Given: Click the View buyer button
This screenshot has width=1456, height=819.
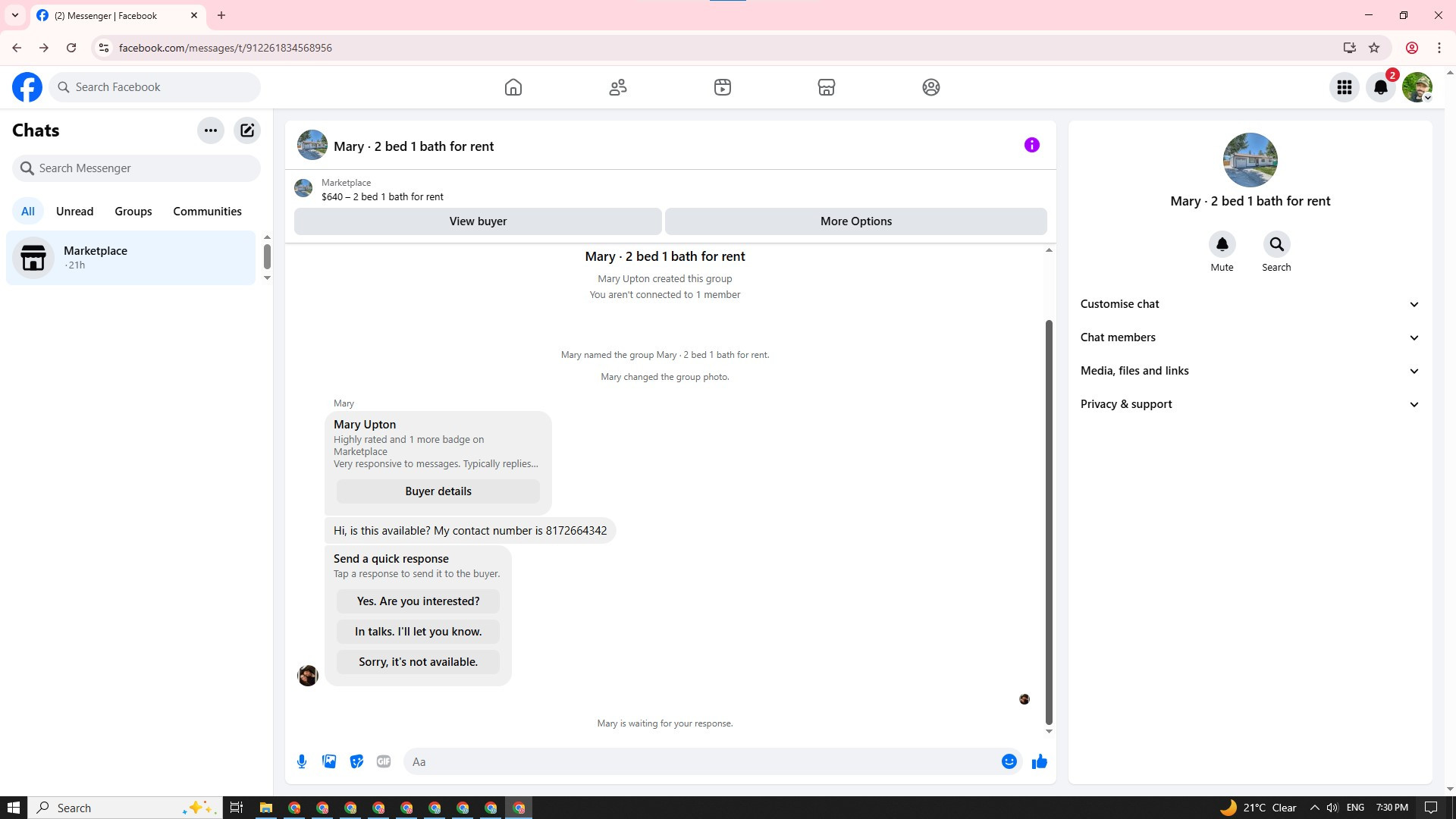Looking at the screenshot, I should click(478, 221).
